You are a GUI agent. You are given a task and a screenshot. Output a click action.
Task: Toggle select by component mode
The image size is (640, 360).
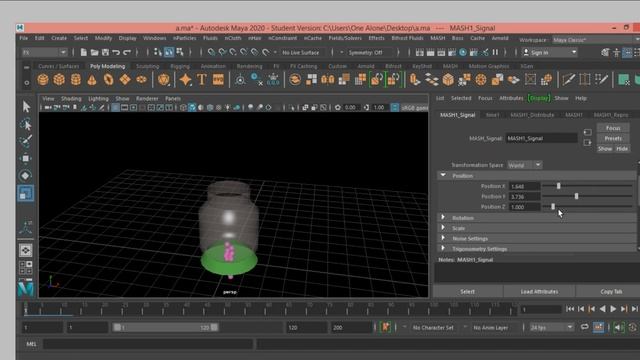click(x=180, y=52)
